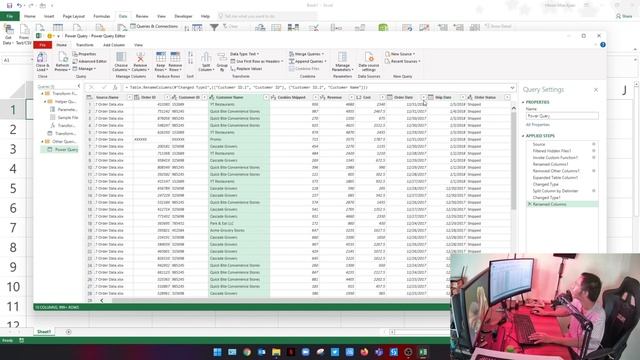640x360 pixels.
Task: Collapse the APPLIED STEPS section
Action: (523, 136)
